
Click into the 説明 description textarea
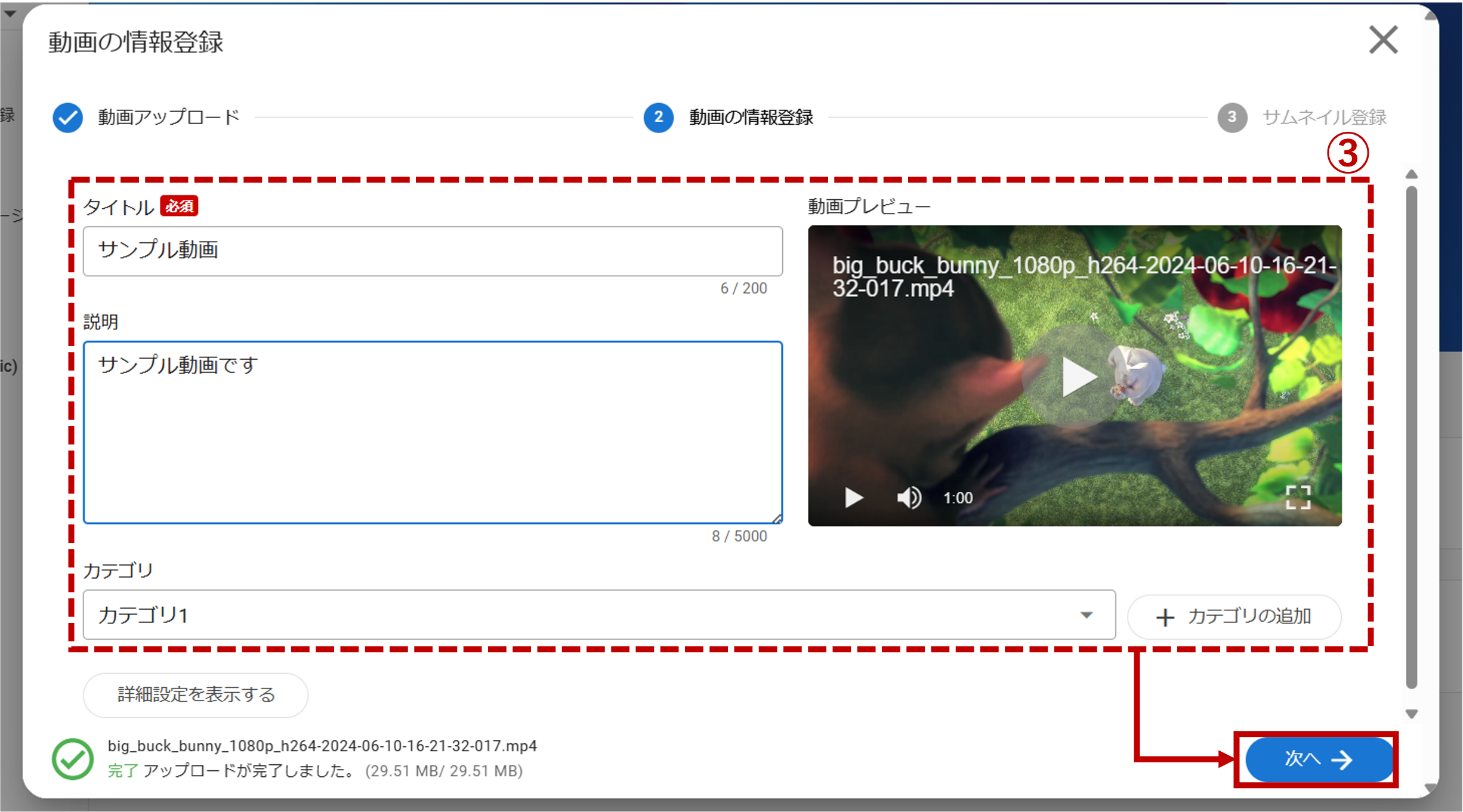coord(433,433)
